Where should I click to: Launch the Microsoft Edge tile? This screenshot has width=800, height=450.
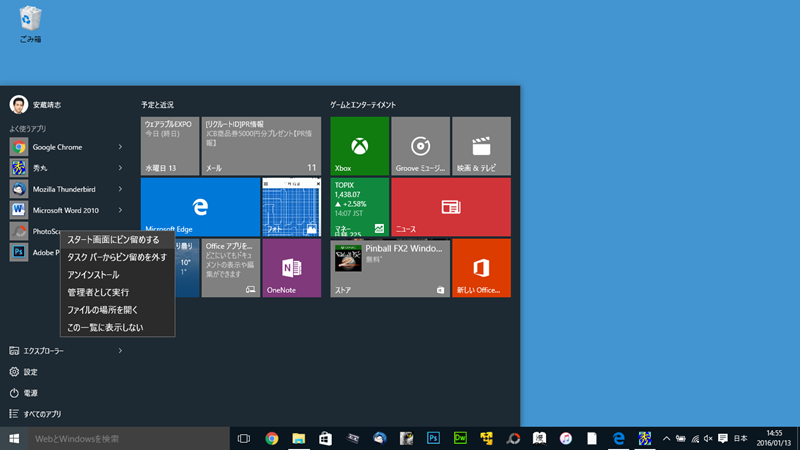pyautogui.click(x=200, y=207)
